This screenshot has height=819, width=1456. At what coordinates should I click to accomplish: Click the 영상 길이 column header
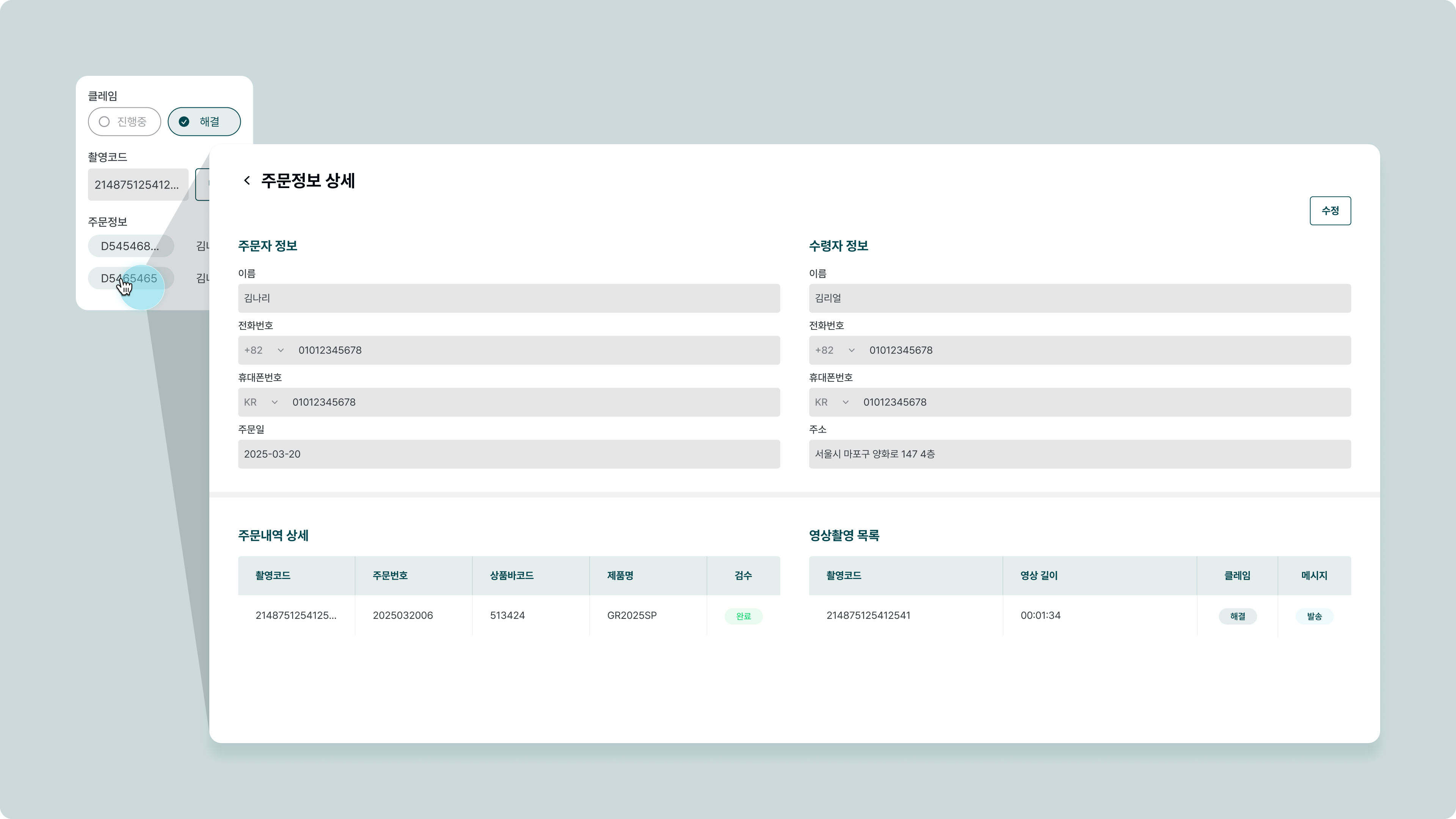click(x=1039, y=576)
